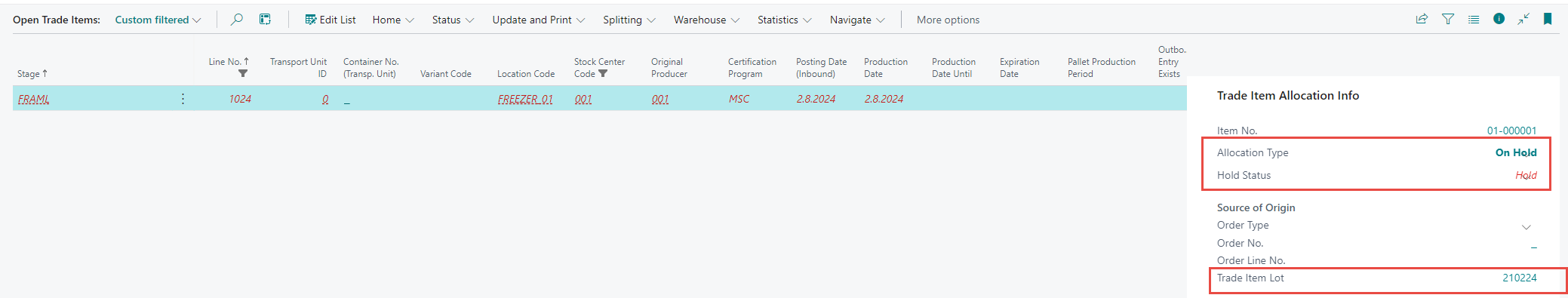Click the search magnifier icon
Screen dimensions: 1568x298
coord(237,20)
